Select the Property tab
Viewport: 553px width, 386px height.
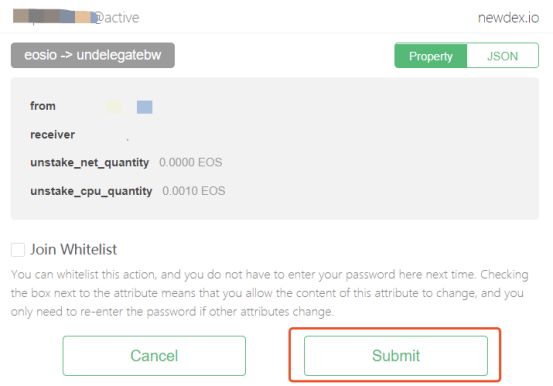(431, 56)
